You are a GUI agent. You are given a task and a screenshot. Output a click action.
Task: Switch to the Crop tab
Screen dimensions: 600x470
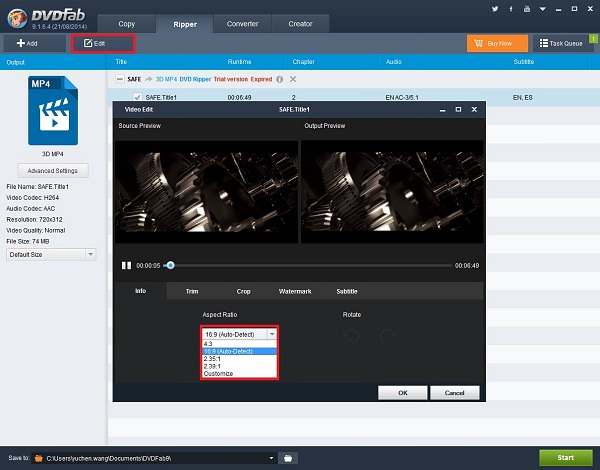[243, 291]
